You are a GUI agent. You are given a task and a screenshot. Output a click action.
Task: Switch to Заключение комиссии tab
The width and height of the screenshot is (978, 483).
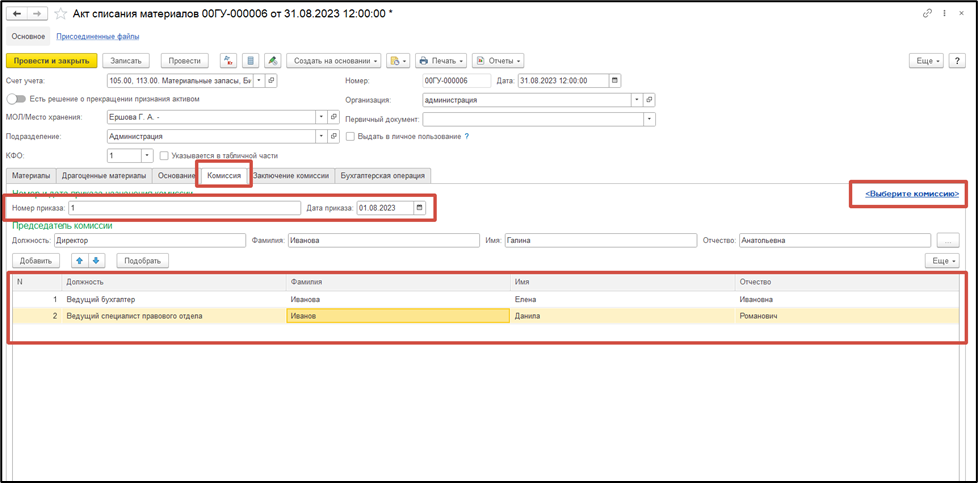pyautogui.click(x=291, y=175)
